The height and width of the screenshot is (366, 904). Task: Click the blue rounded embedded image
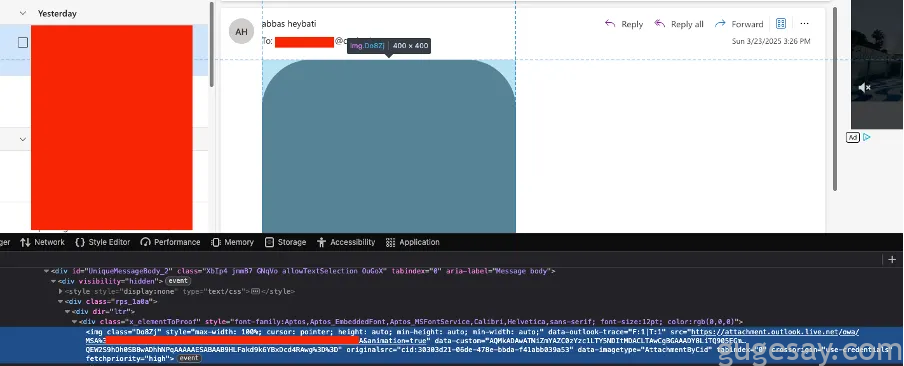coord(389,146)
